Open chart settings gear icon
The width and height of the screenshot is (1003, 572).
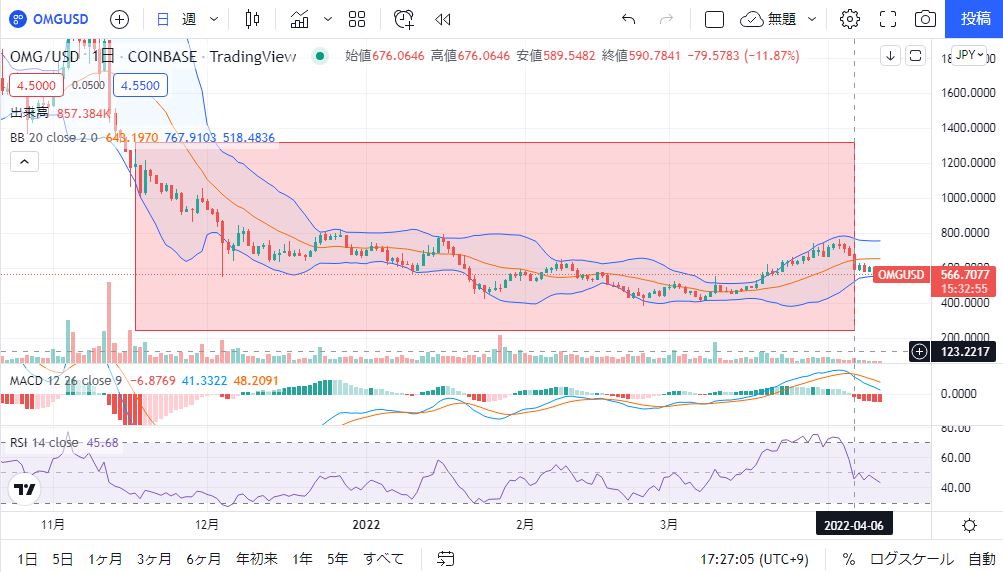(x=849, y=19)
